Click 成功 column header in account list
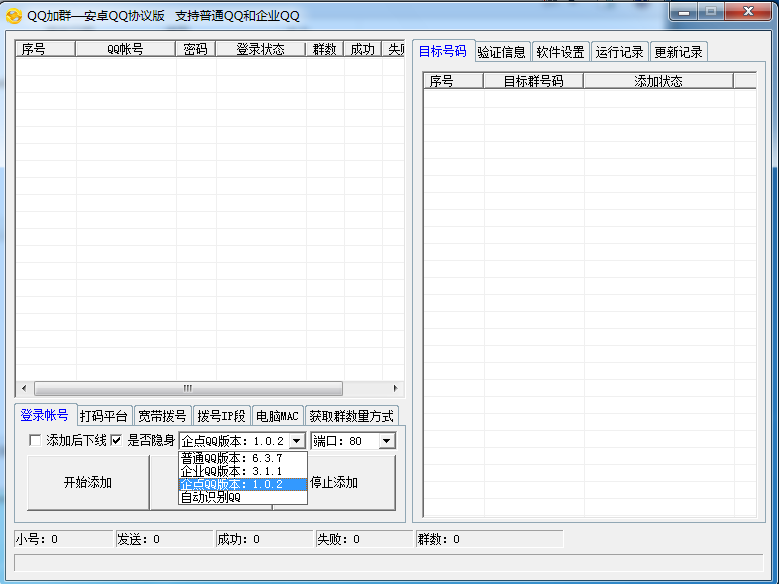 tap(363, 49)
